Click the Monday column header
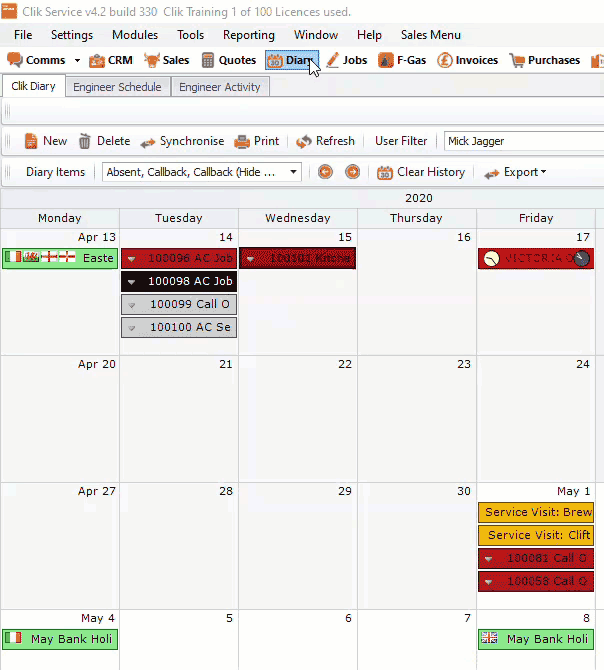Image resolution: width=604 pixels, height=670 pixels. pos(60,218)
